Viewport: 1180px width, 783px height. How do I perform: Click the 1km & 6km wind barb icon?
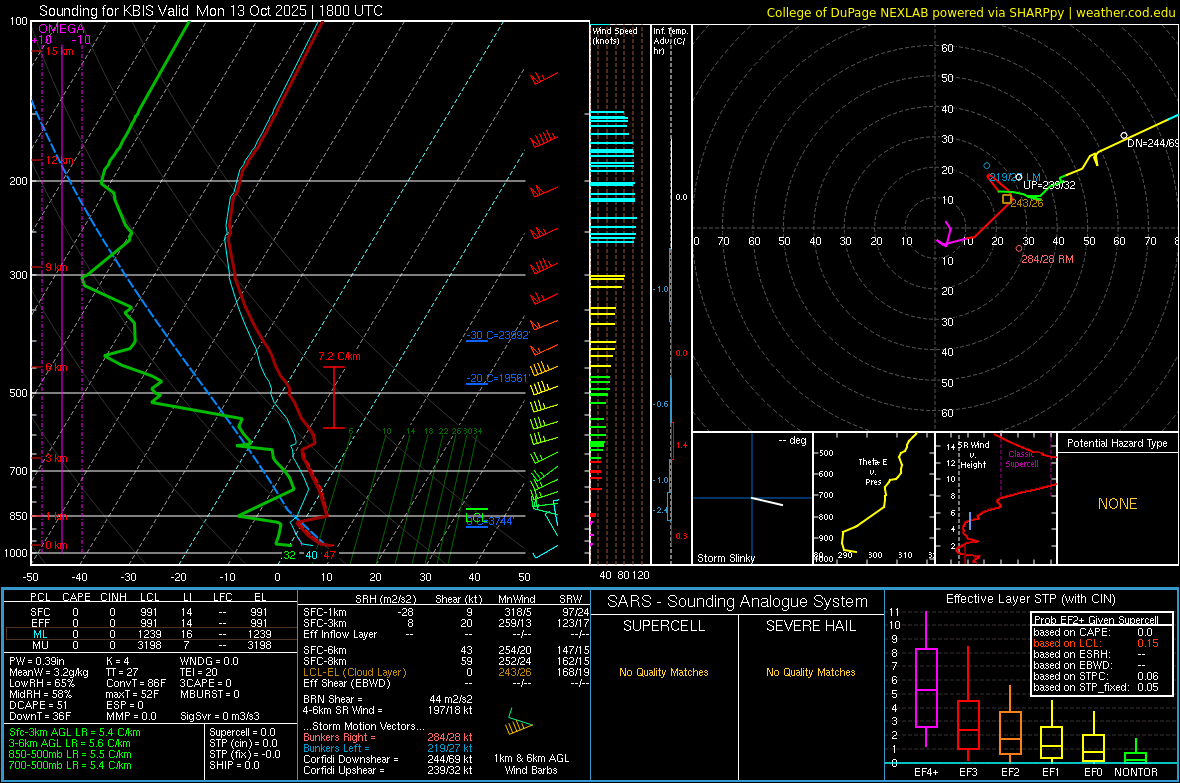(x=519, y=724)
